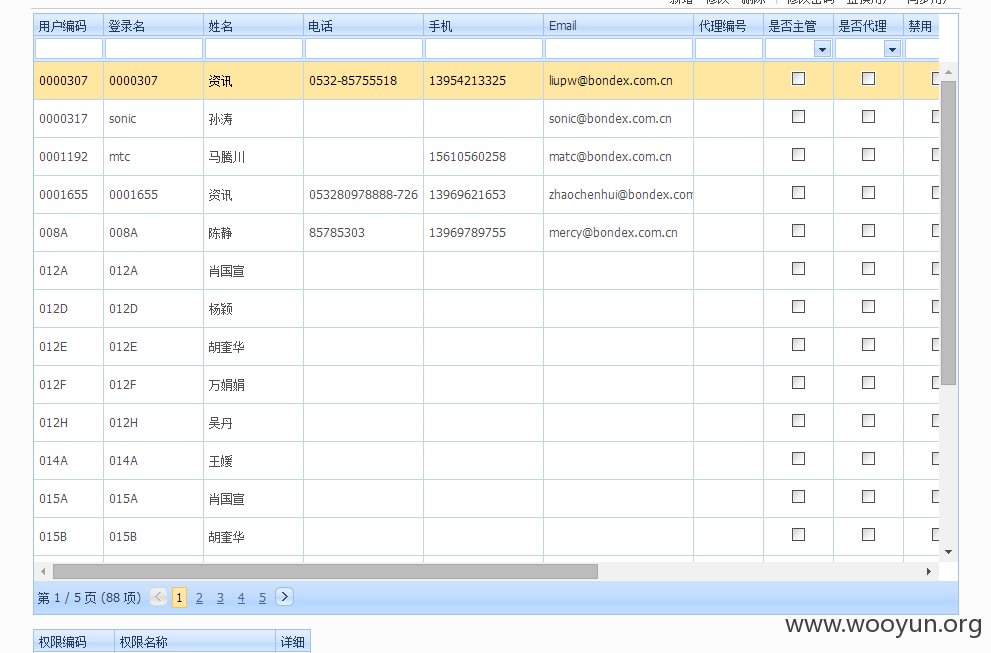Sort by 姓名 column header
The width and height of the screenshot is (991, 653).
(x=253, y=26)
